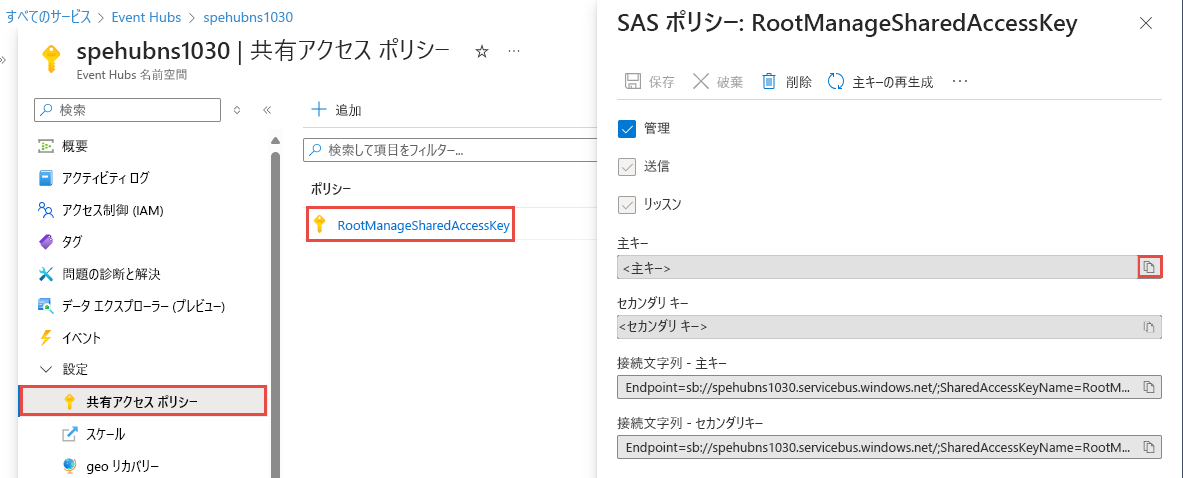1183x478 pixels.
Task: Go to すべてのサービス breadcrumb
Action: 48,16
